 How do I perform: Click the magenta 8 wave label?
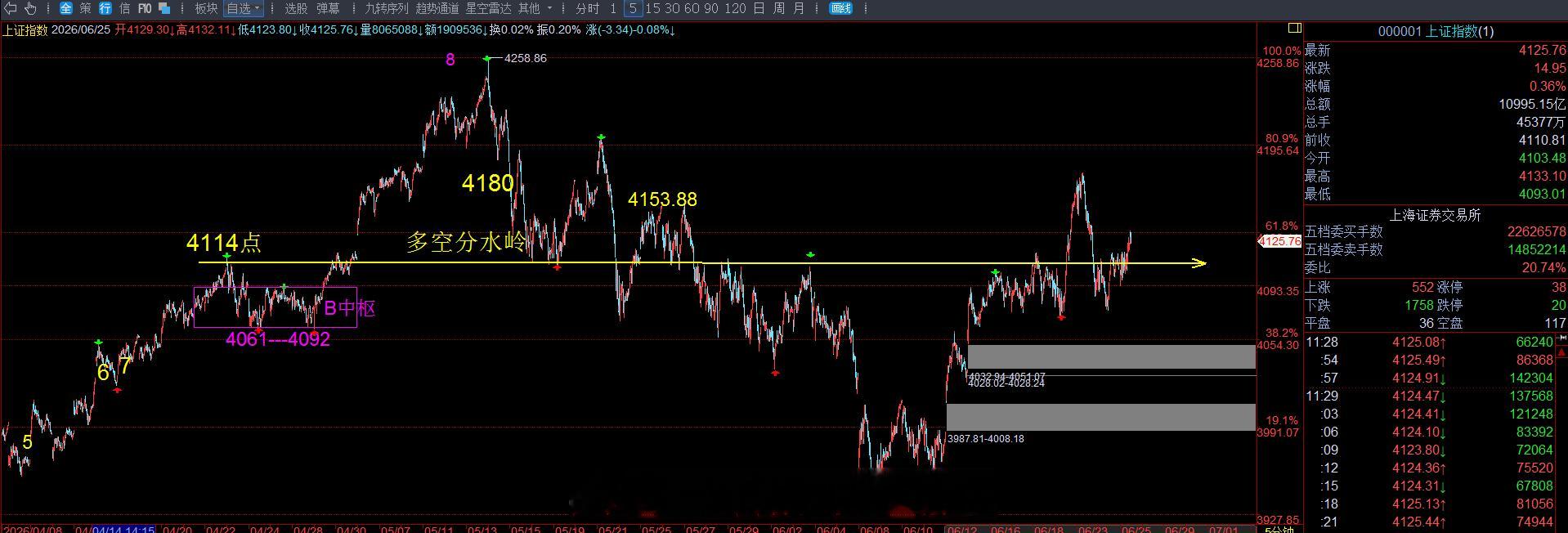(450, 59)
